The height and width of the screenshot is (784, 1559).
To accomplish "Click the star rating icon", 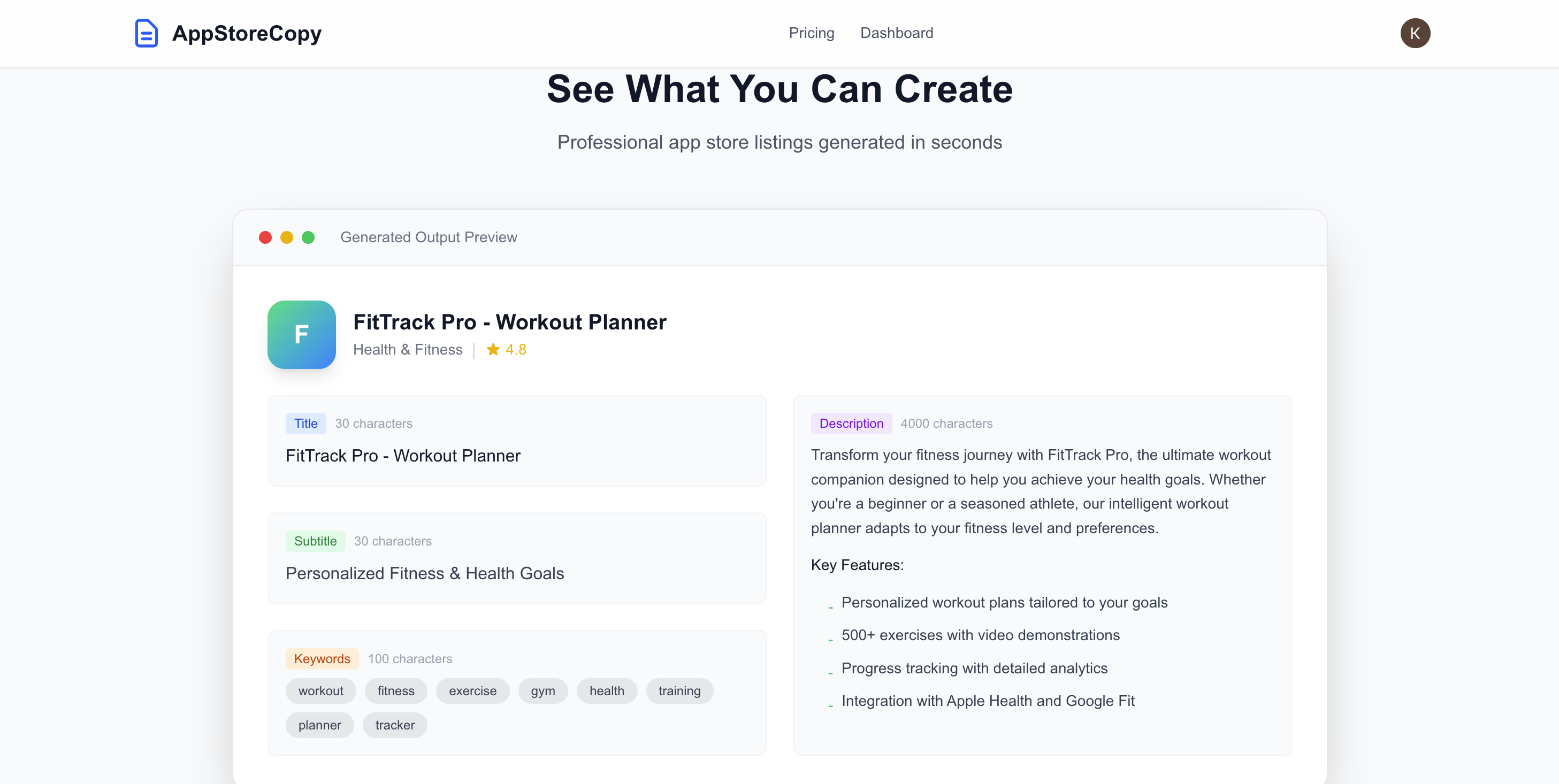I will click(493, 350).
